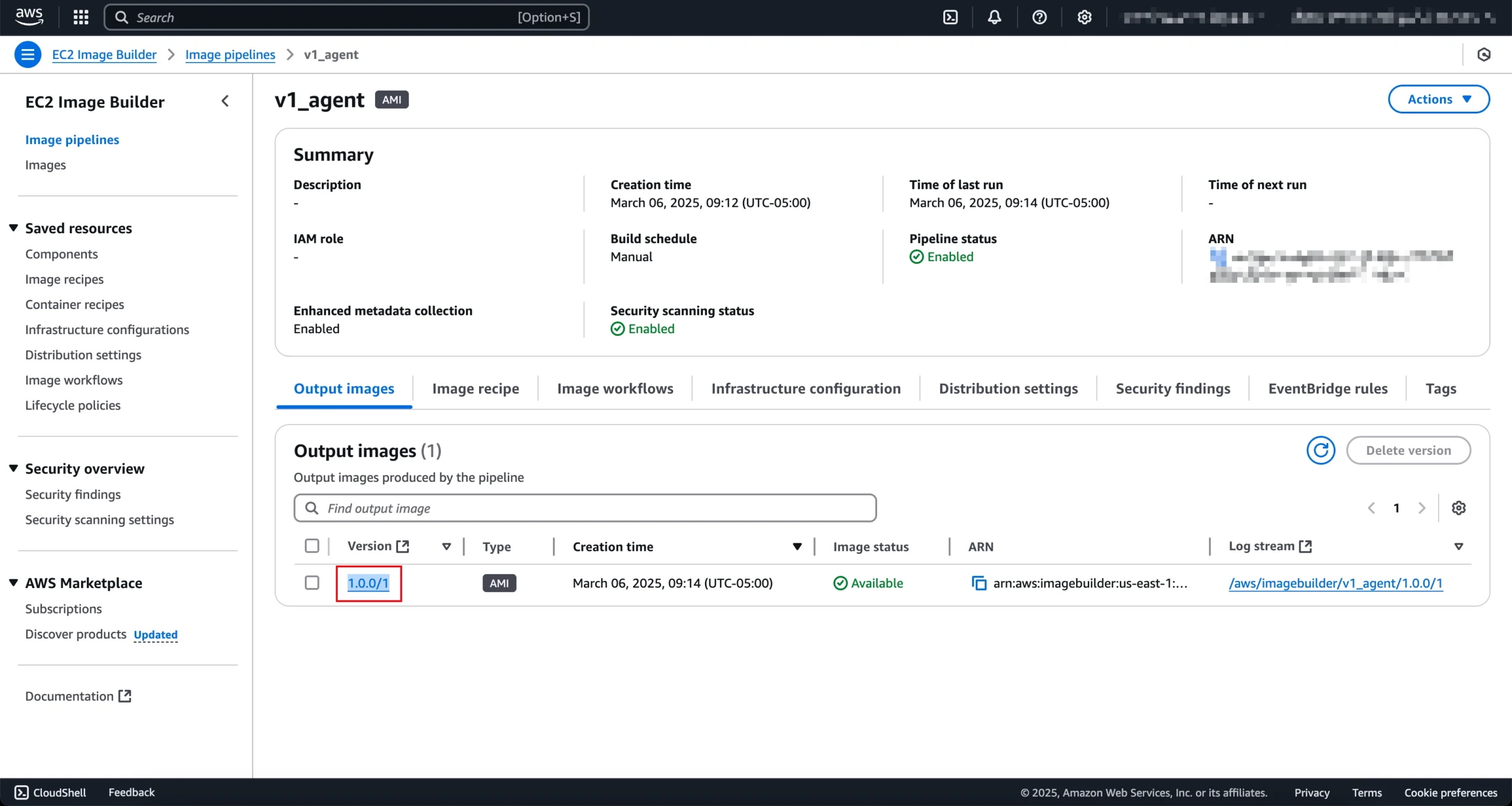Click the top AWS Search bar
Viewport: 1512px width, 806px height.
click(x=347, y=17)
